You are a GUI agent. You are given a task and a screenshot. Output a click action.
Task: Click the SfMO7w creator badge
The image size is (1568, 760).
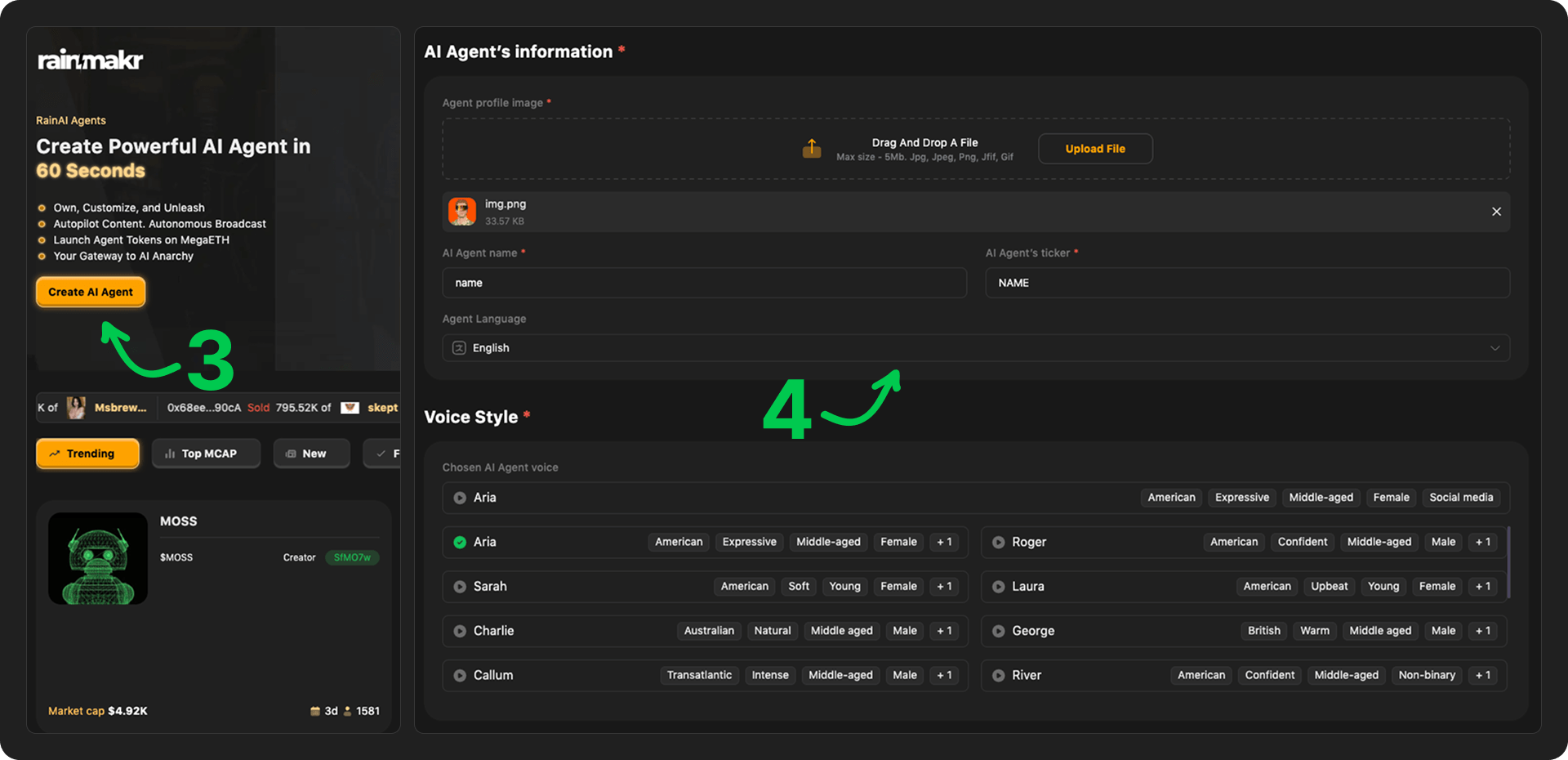point(352,557)
